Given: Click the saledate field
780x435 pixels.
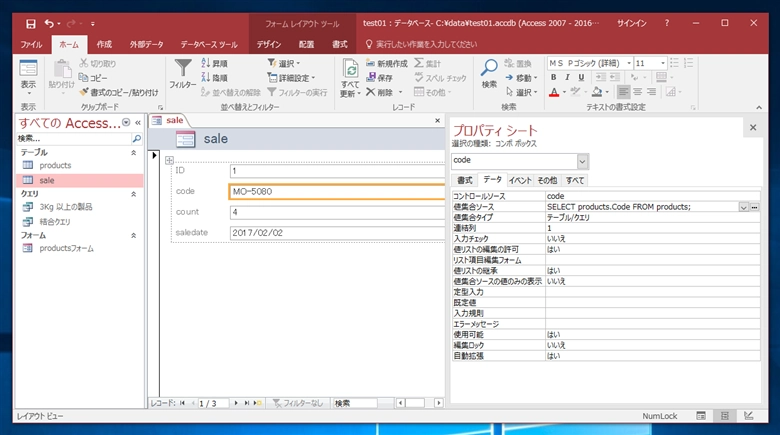Looking at the screenshot, I should pos(337,233).
